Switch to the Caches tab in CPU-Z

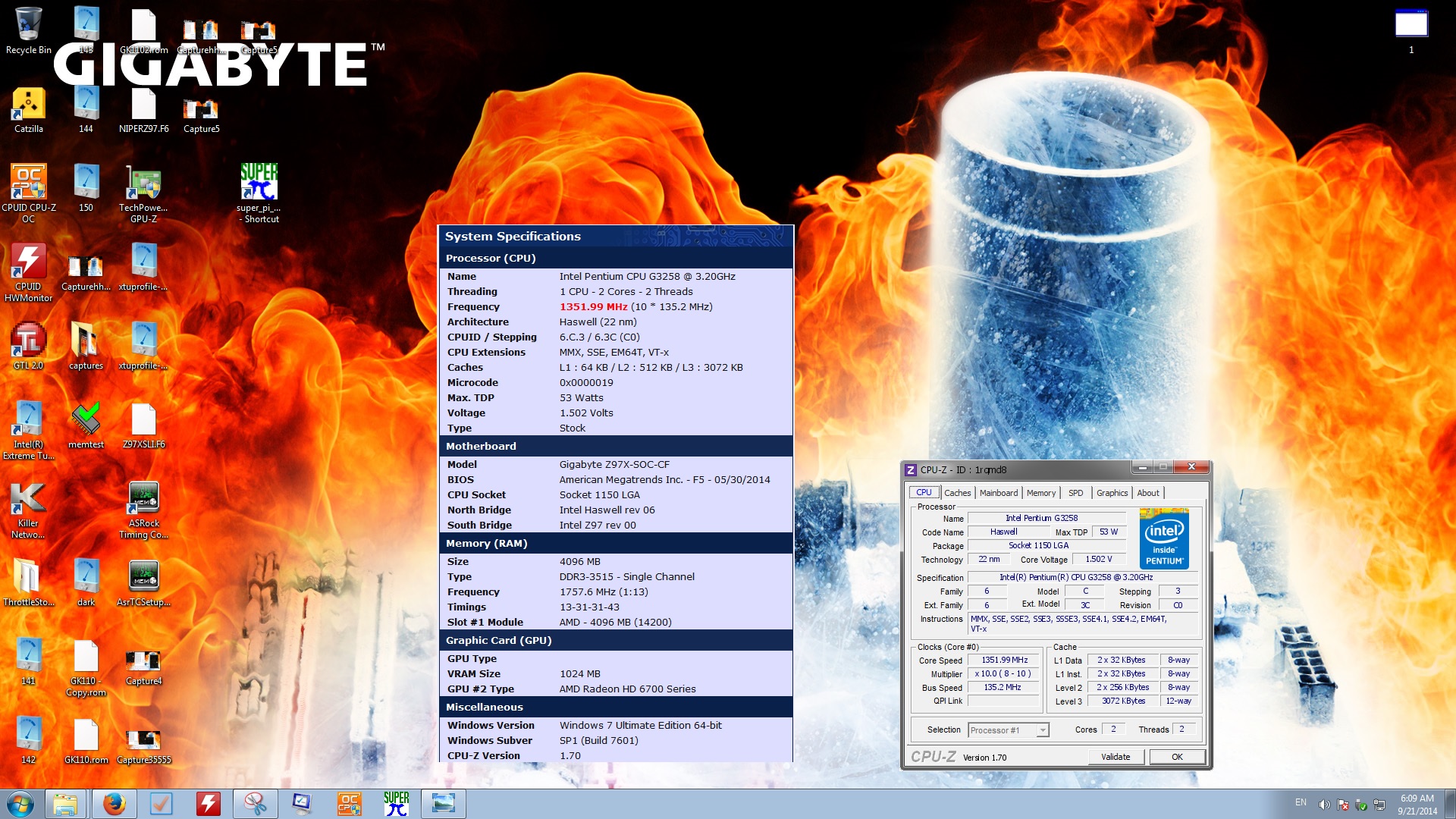(957, 493)
